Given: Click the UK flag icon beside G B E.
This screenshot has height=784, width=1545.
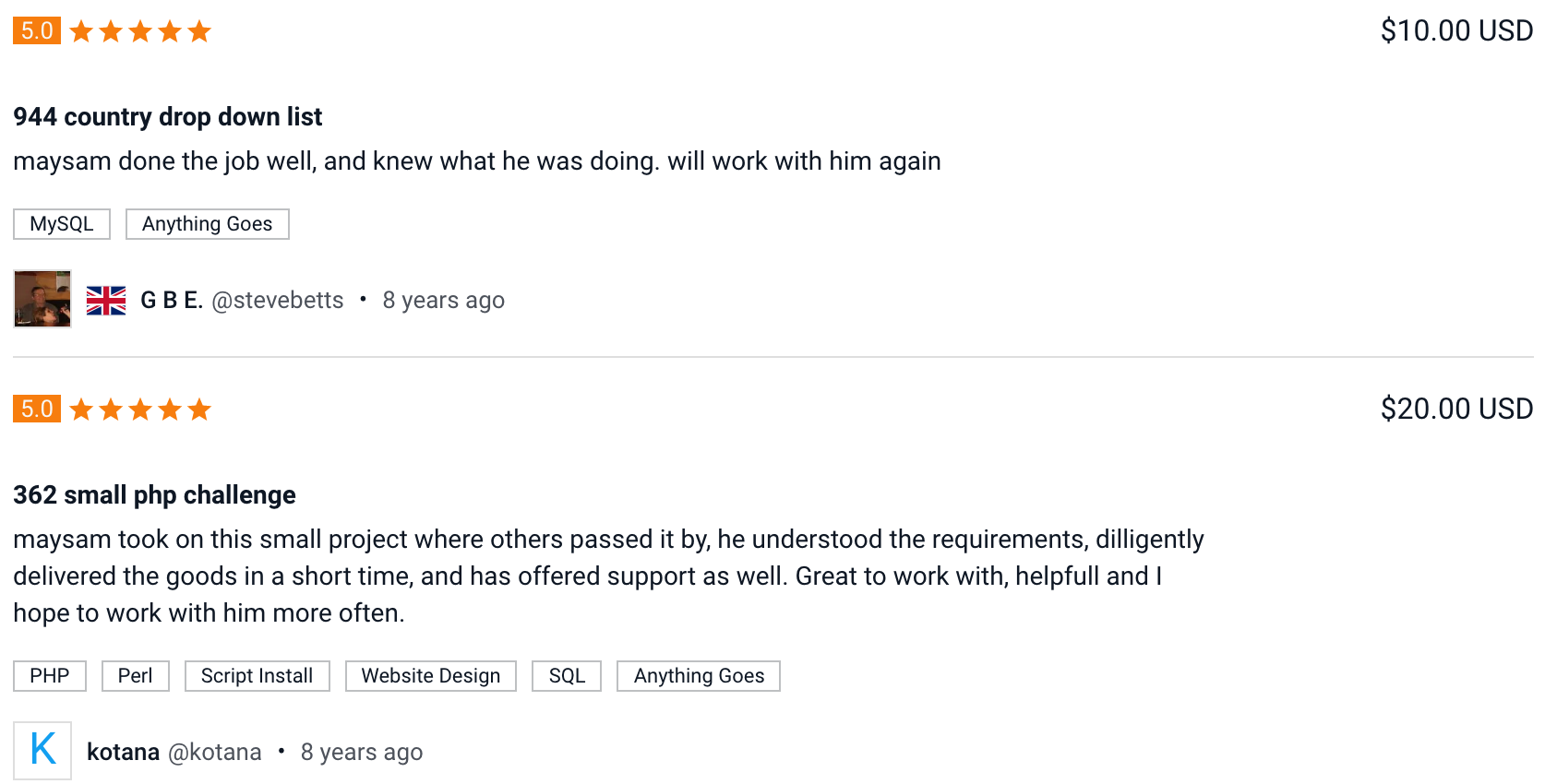Looking at the screenshot, I should coord(106,301).
